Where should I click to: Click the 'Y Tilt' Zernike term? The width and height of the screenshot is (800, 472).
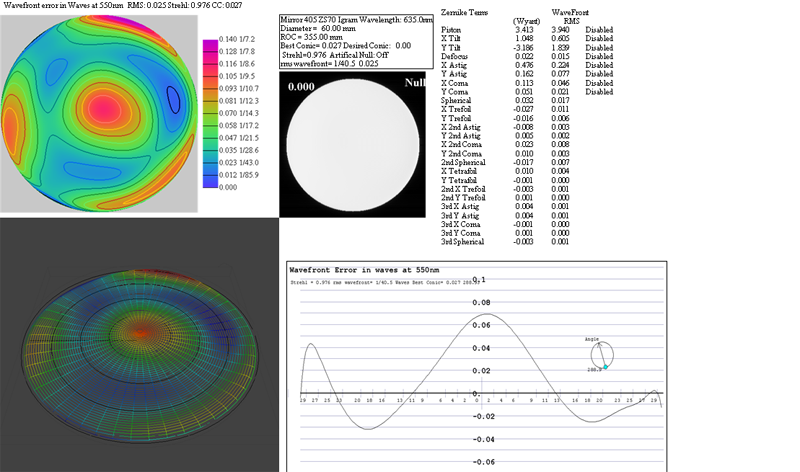pos(451,47)
